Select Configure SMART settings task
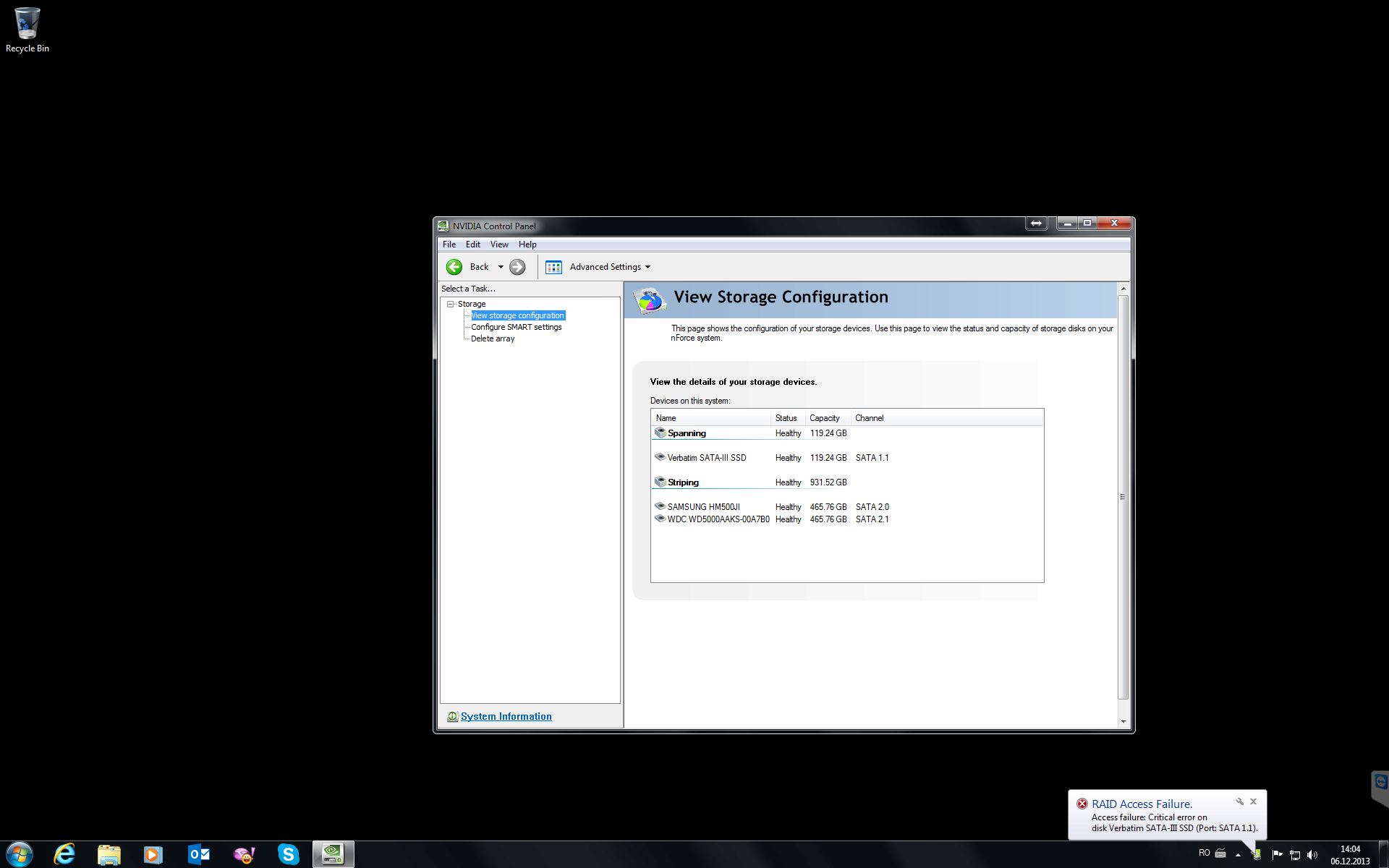Viewport: 1389px width, 868px height. 517,327
